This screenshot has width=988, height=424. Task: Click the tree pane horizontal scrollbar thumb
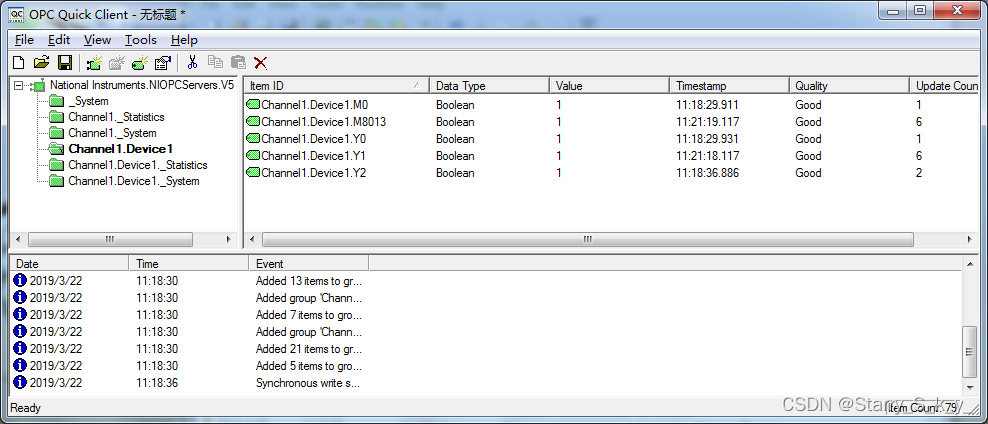point(110,239)
